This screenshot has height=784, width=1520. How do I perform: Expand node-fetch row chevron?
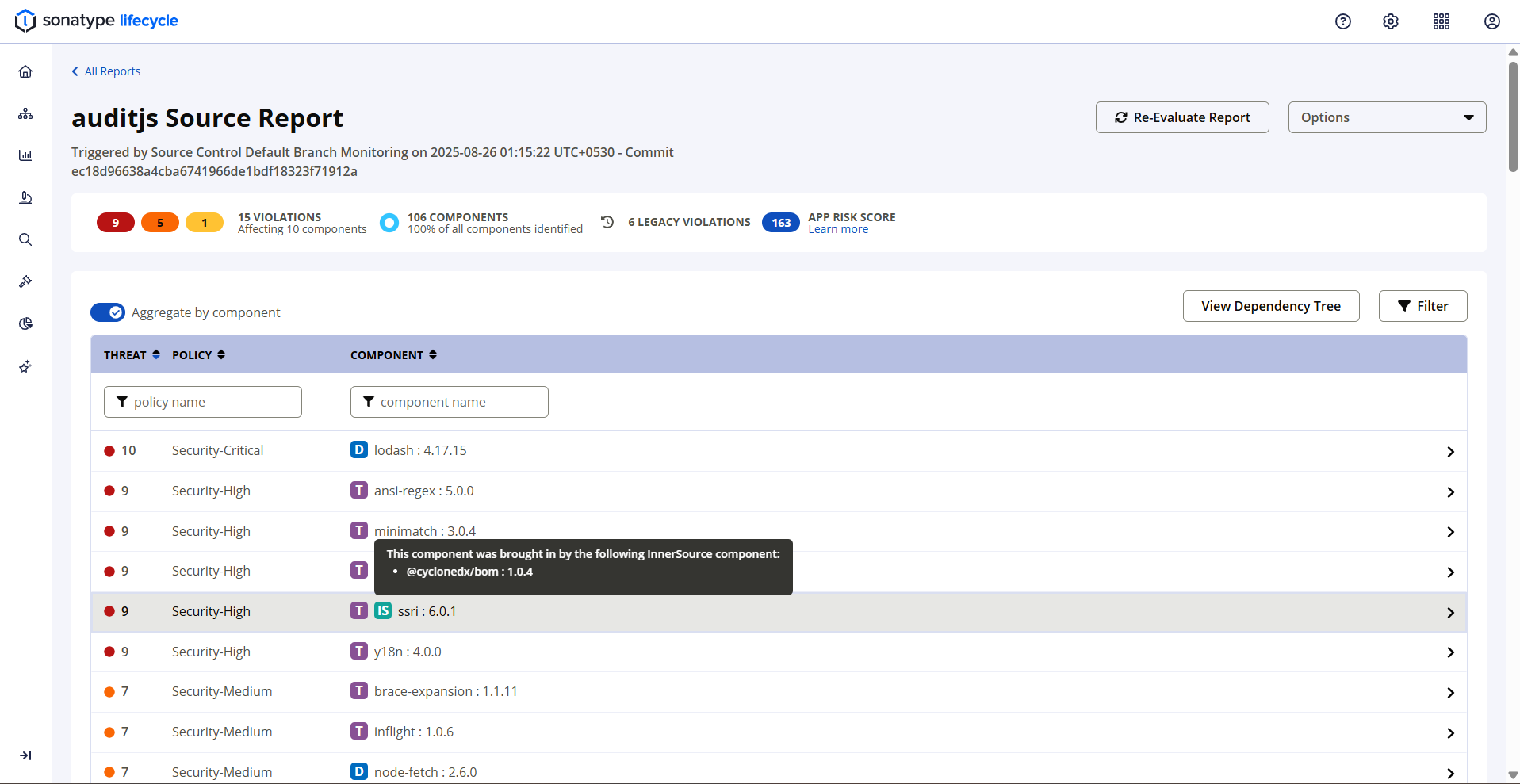(1450, 774)
